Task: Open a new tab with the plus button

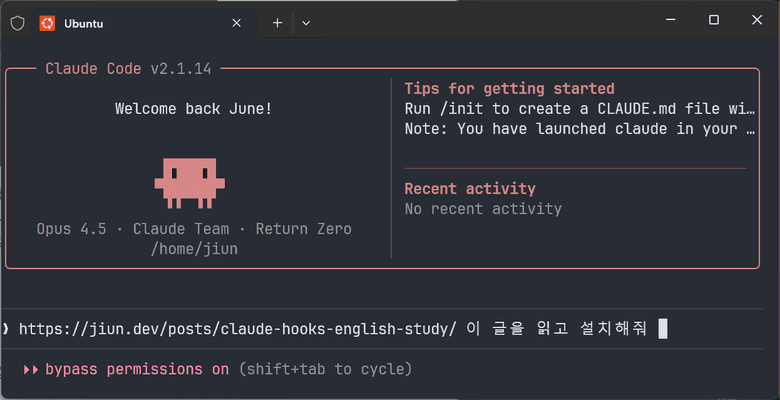Action: point(277,22)
